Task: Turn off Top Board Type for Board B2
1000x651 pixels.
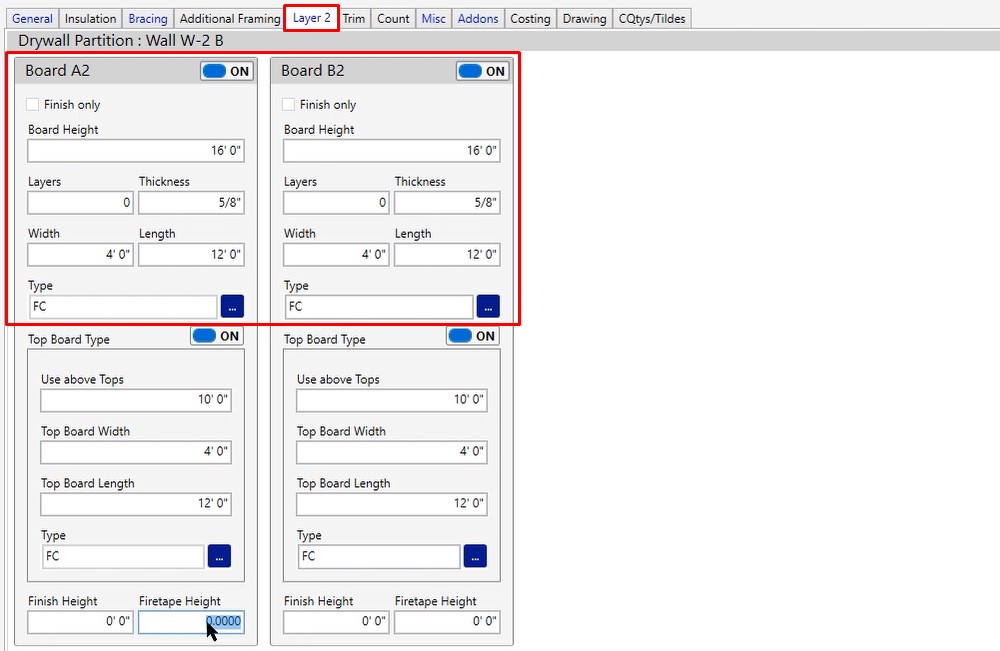Action: pyautogui.click(x=473, y=336)
